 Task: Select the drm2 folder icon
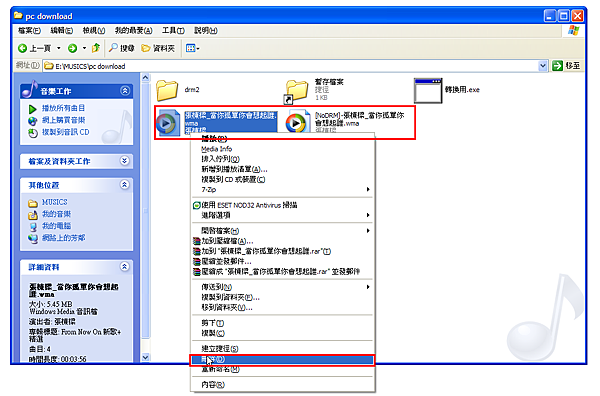point(167,90)
